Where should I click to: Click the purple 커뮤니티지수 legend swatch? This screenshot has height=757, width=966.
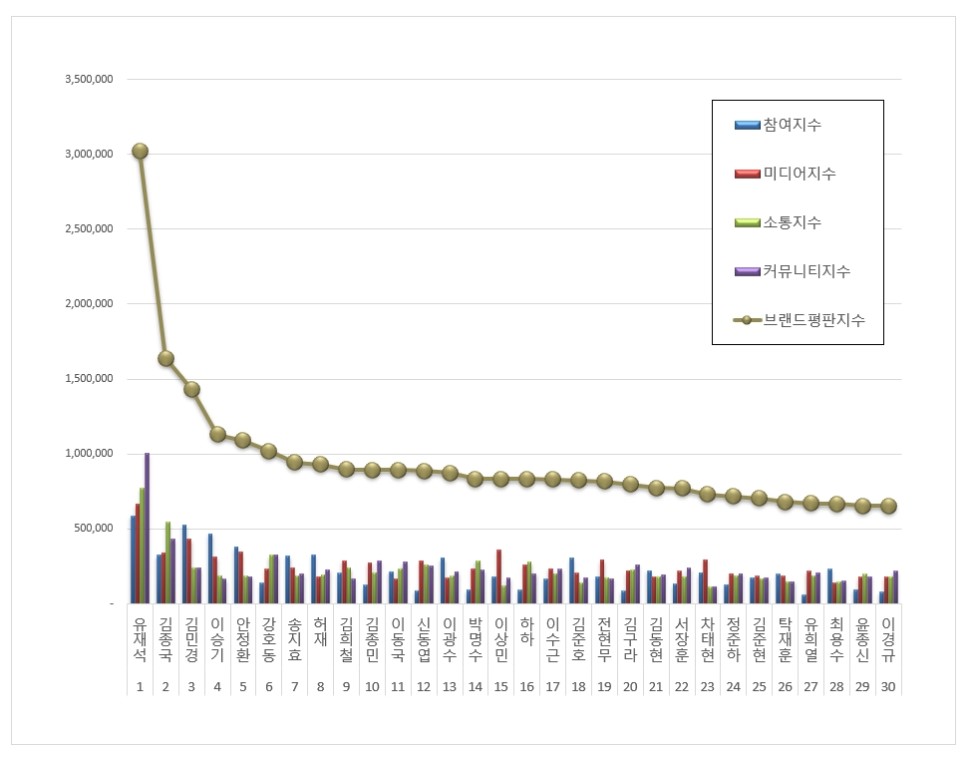point(747,272)
